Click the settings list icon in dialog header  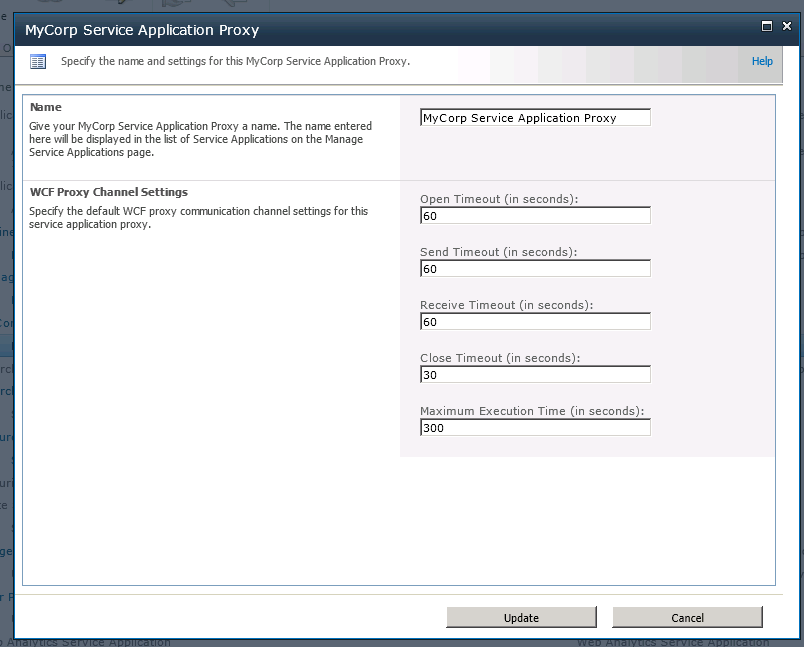pyautogui.click(x=38, y=62)
